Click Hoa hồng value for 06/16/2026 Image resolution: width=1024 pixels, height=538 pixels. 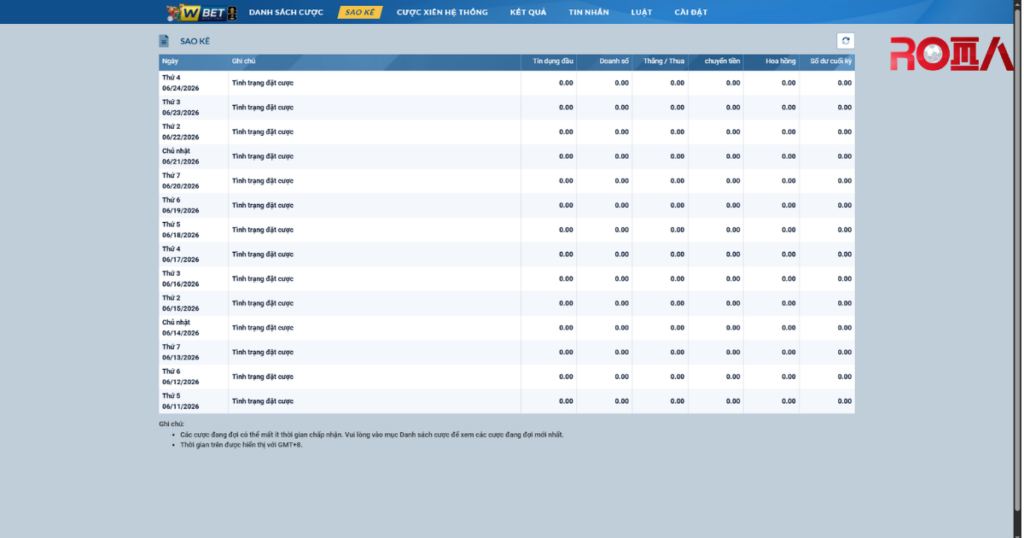(x=788, y=279)
